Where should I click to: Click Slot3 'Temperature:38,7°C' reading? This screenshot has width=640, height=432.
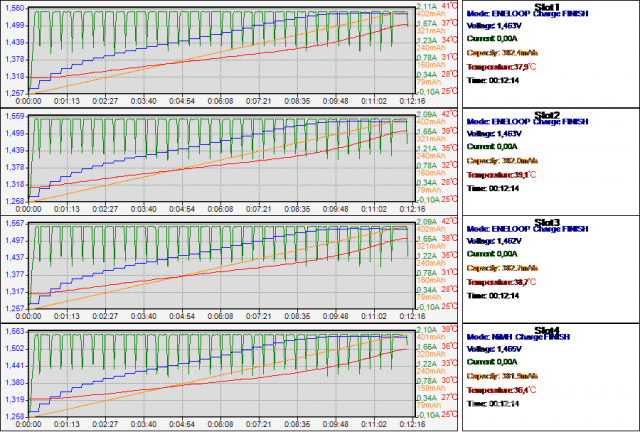pos(501,282)
